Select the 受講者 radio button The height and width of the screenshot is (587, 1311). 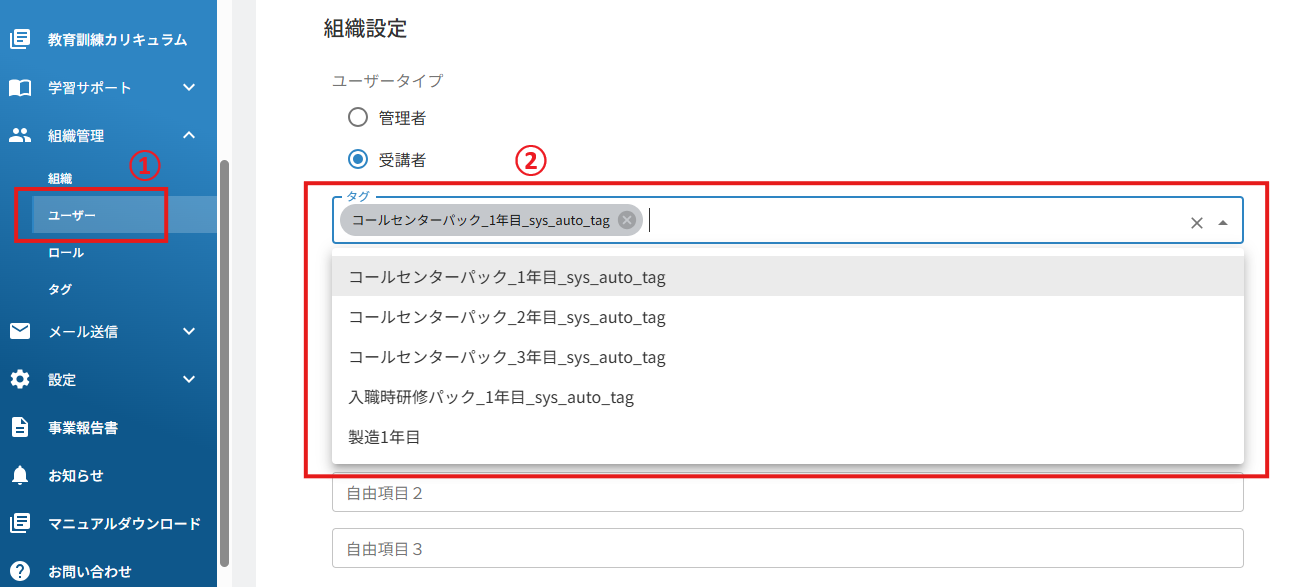click(358, 159)
